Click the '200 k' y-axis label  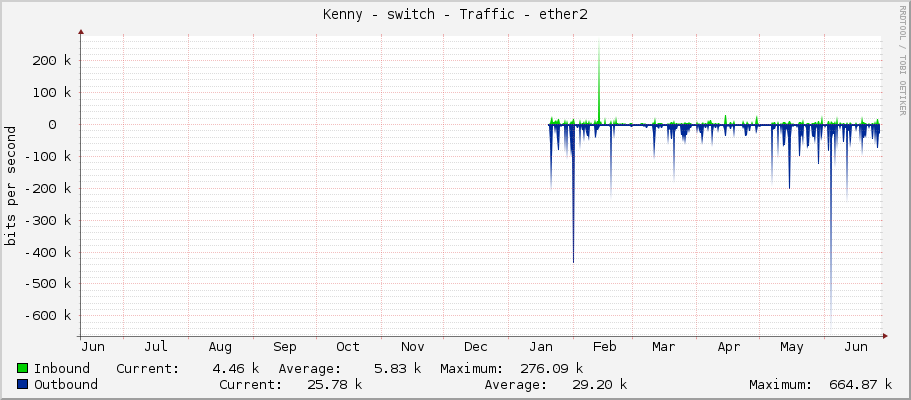pos(52,60)
